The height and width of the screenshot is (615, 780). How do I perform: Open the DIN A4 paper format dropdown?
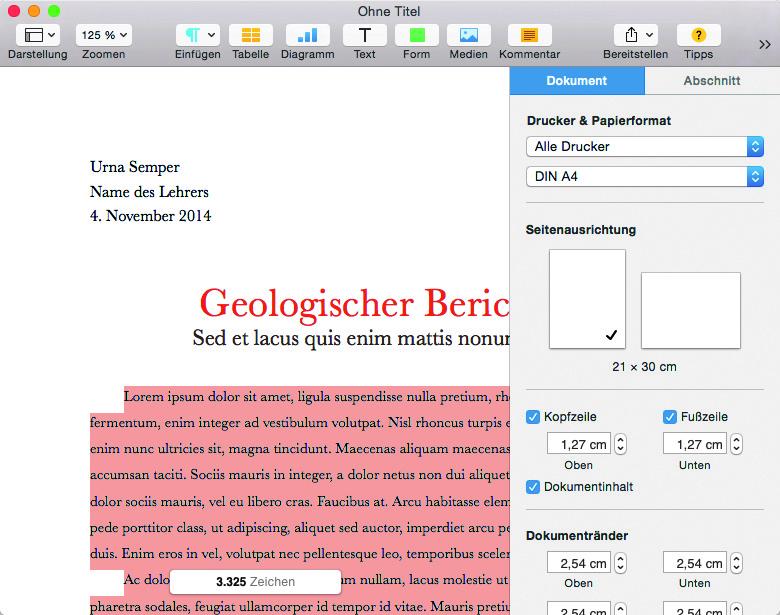point(645,176)
